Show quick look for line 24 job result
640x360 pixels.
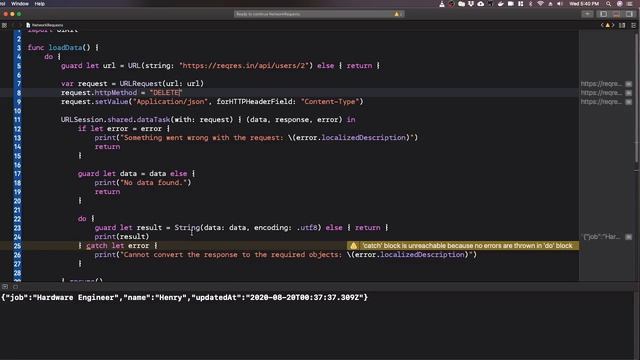[x=629, y=237]
